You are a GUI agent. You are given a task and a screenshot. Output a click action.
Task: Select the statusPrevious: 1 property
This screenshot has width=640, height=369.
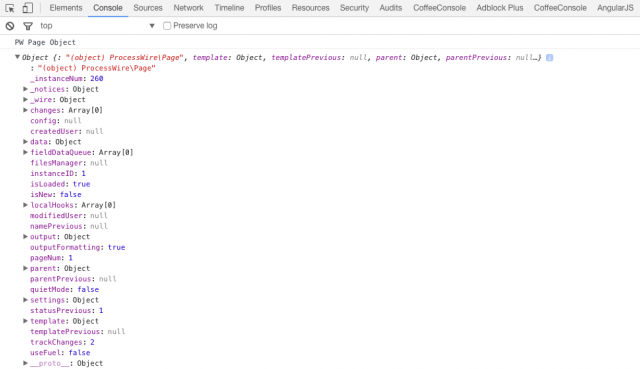[x=67, y=311]
